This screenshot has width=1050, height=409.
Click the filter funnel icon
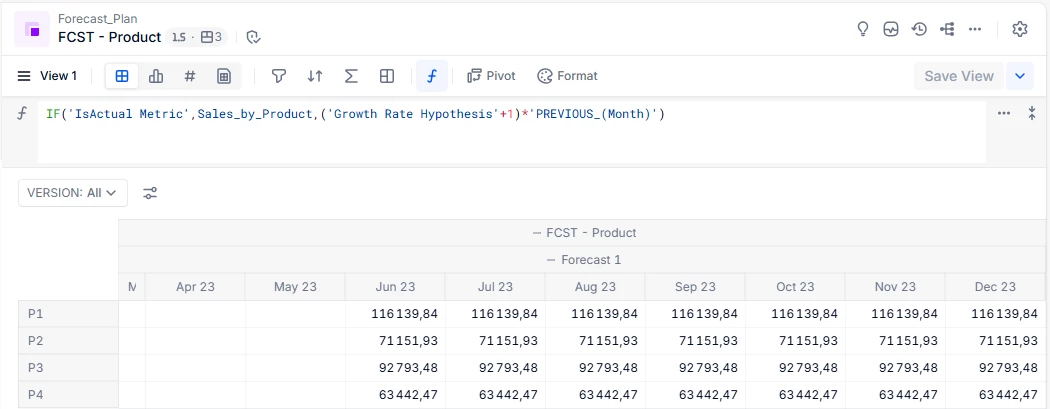tap(279, 76)
